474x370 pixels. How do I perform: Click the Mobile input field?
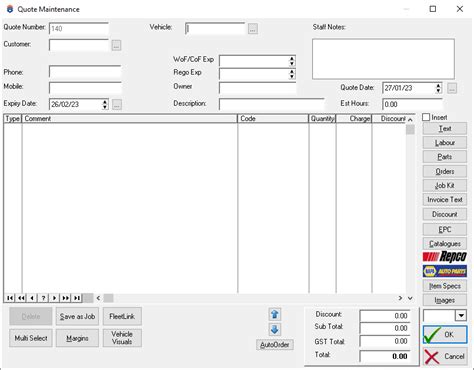point(85,88)
